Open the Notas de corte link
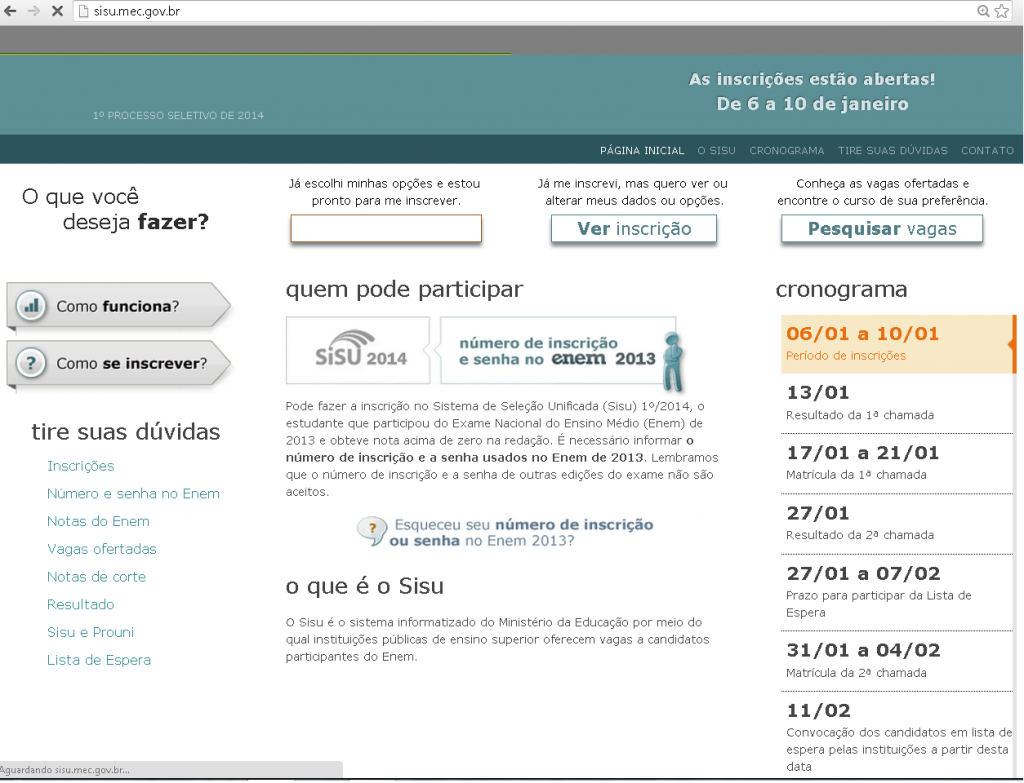Image resolution: width=1024 pixels, height=783 pixels. (96, 577)
